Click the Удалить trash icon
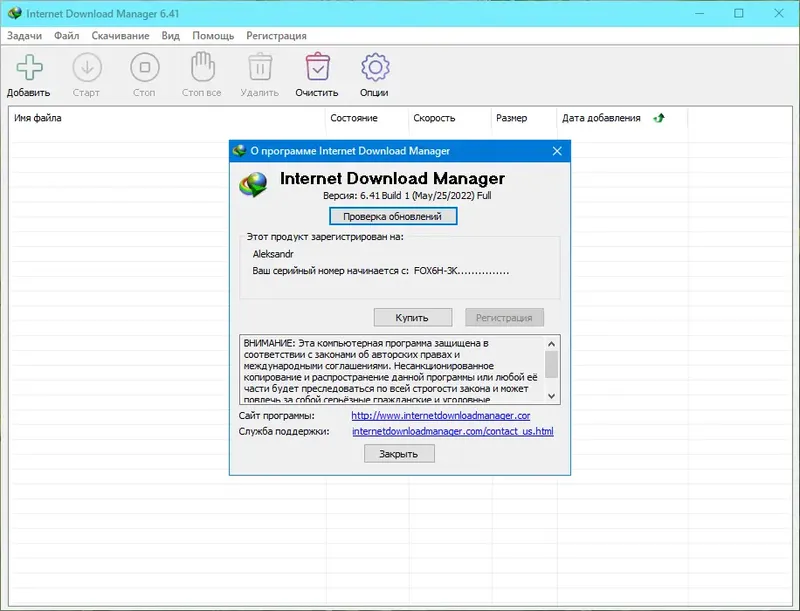The image size is (800, 611). tap(260, 67)
